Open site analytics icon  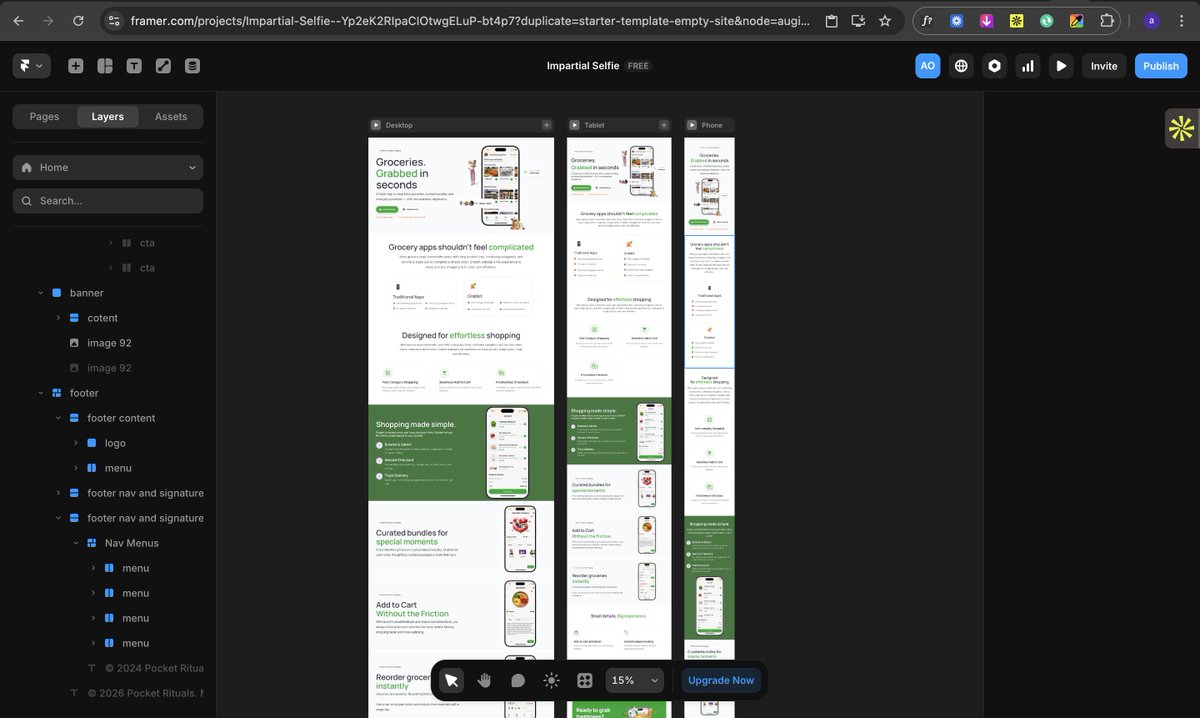point(1027,66)
